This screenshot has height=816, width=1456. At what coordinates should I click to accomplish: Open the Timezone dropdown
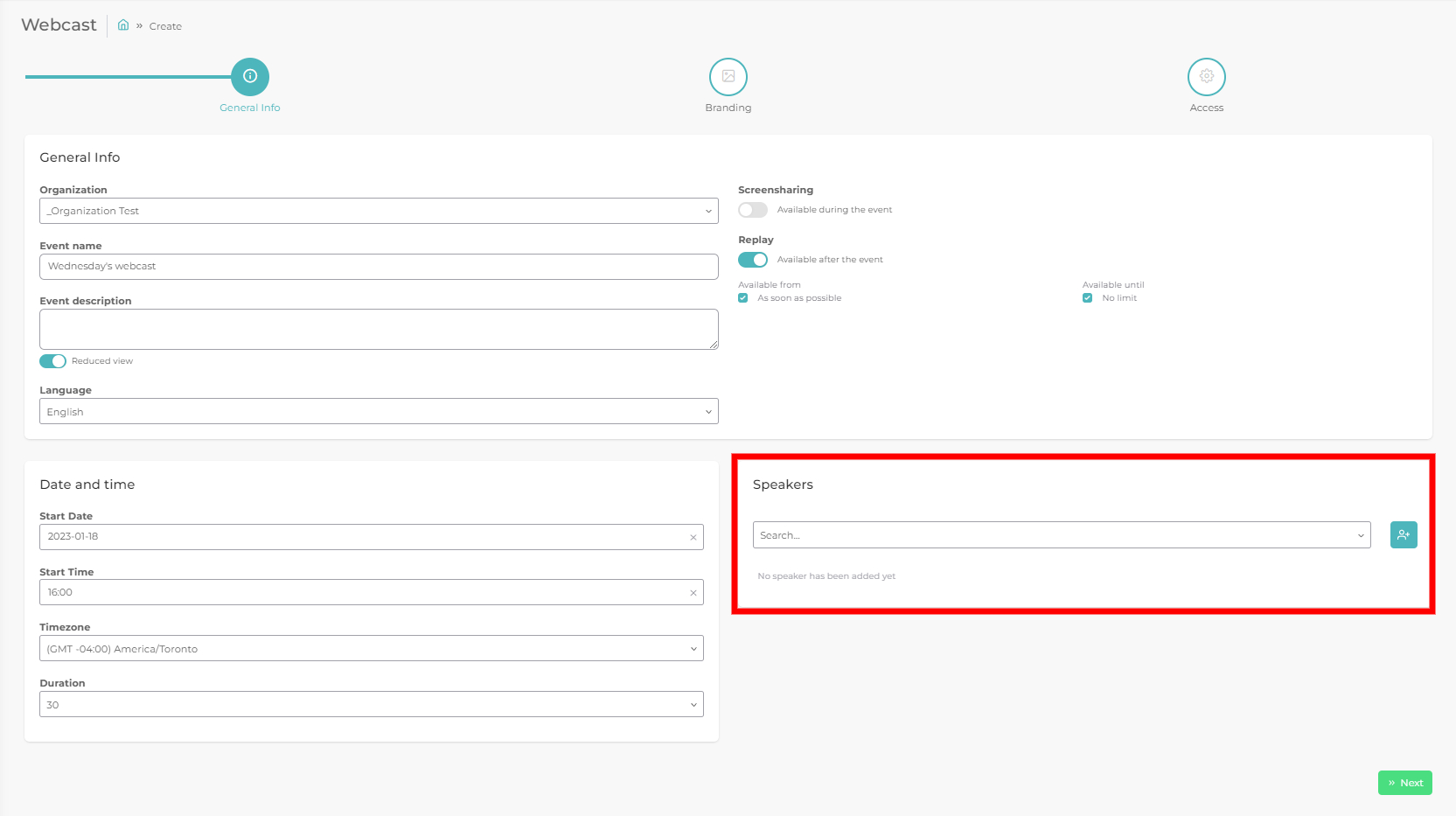372,648
